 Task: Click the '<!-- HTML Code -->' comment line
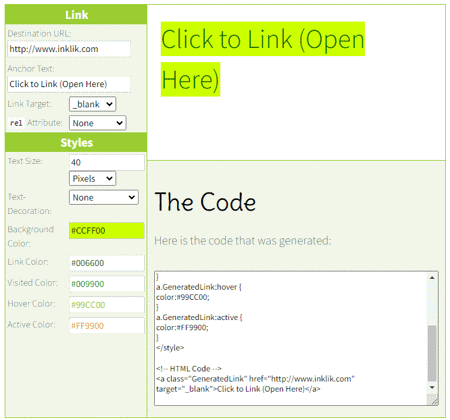click(189, 369)
